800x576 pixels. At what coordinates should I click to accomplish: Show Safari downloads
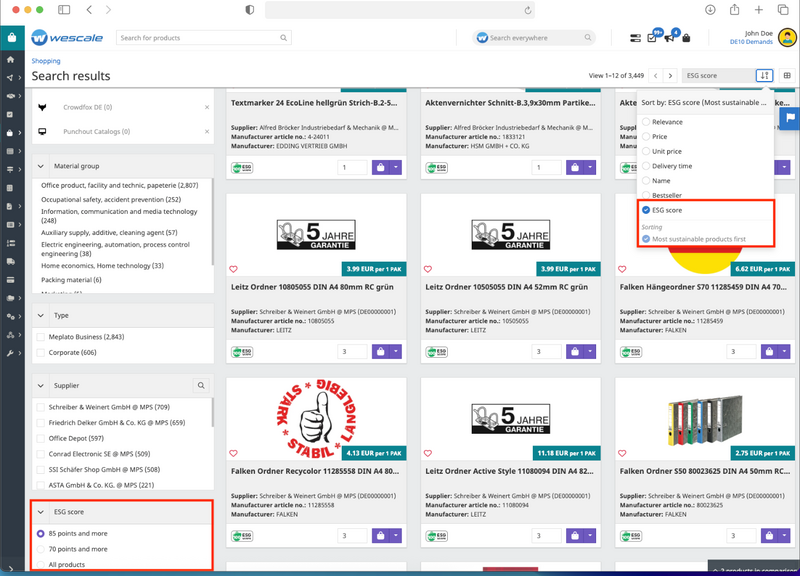tap(710, 10)
